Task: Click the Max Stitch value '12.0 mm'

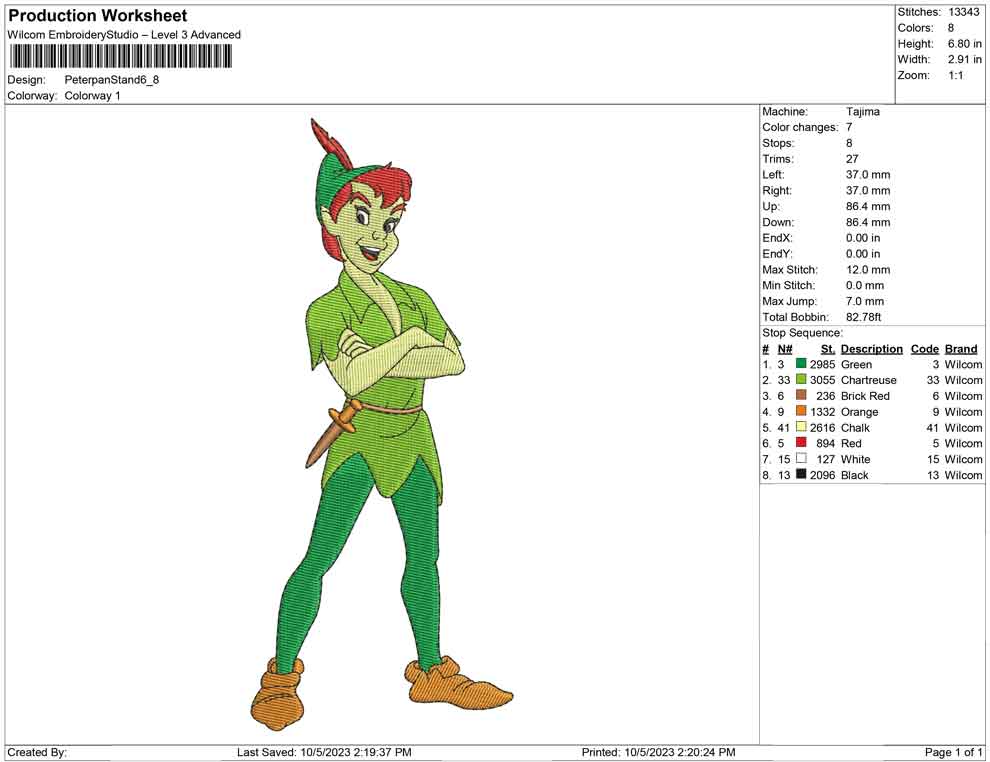Action: (868, 270)
